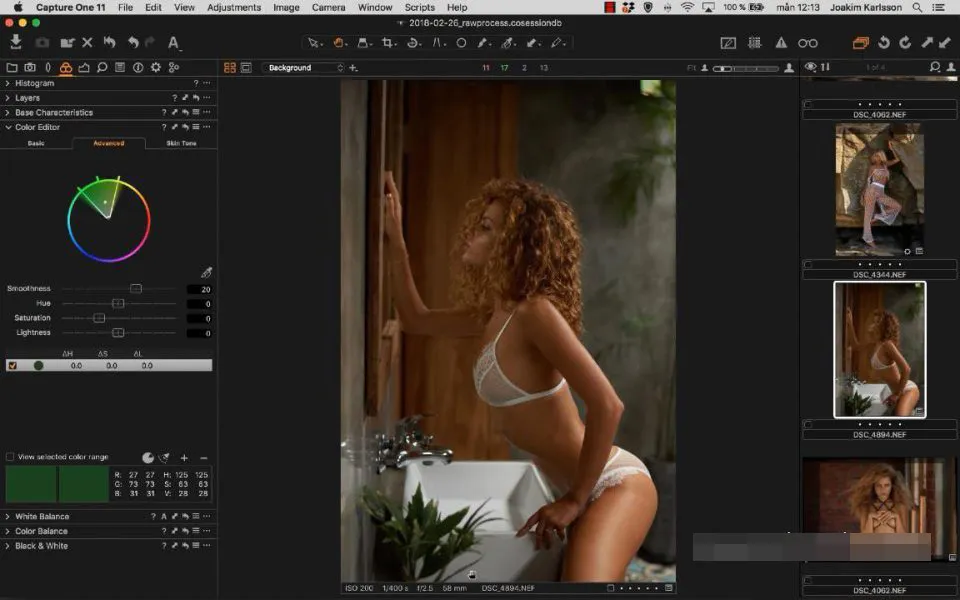Click the Undo arrow in toolbar

coord(133,42)
